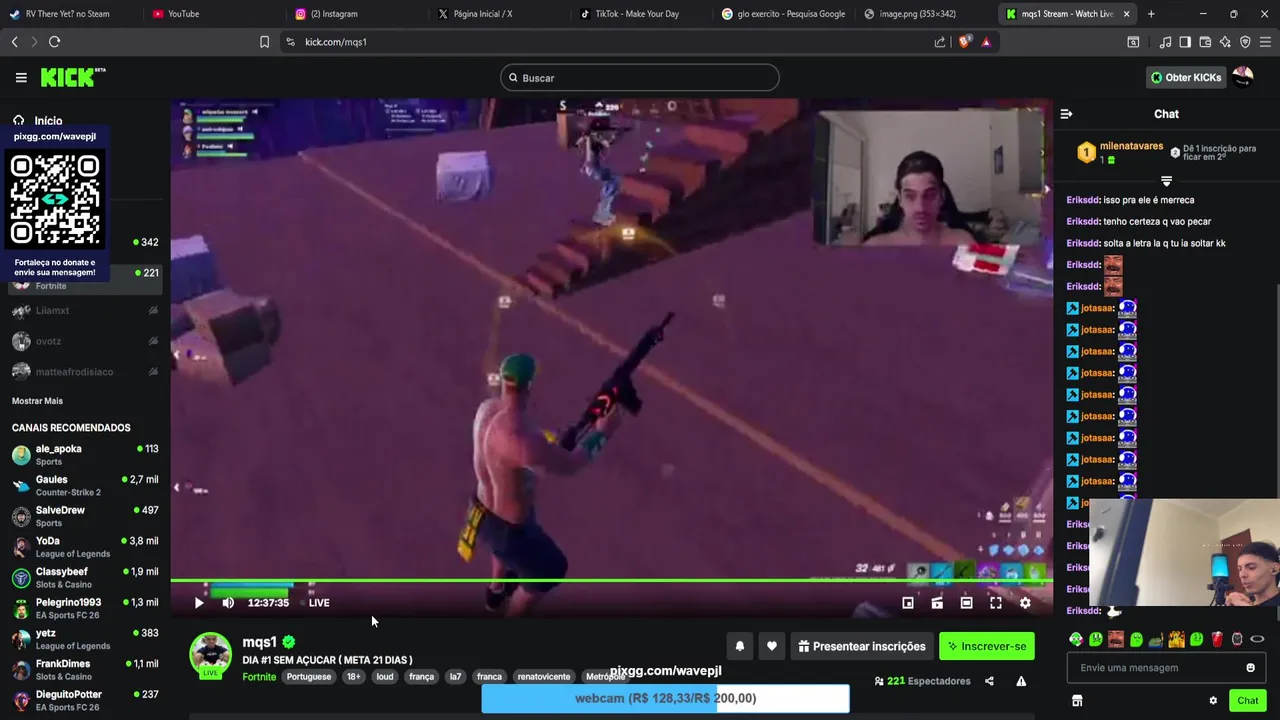Click the mqs1 streamer avatar
The image size is (1280, 720).
(210, 655)
